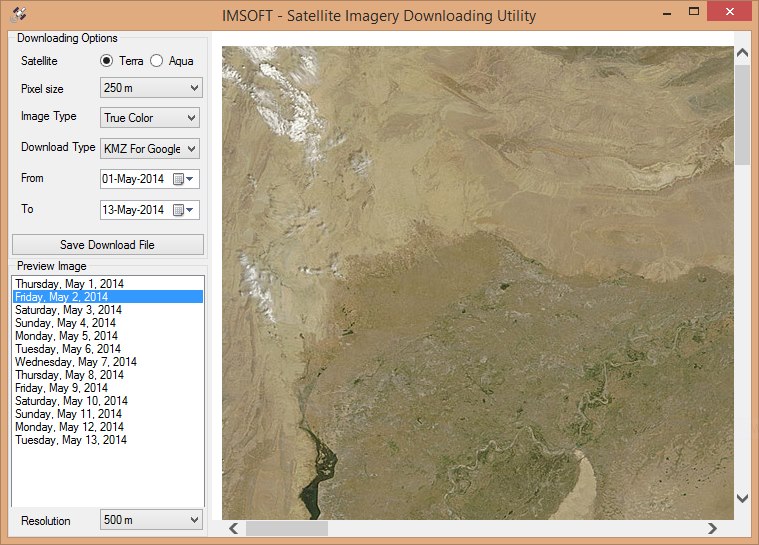The image size is (759, 545).
Task: Click the horizontal scrollbar left arrow
Action: coord(234,529)
